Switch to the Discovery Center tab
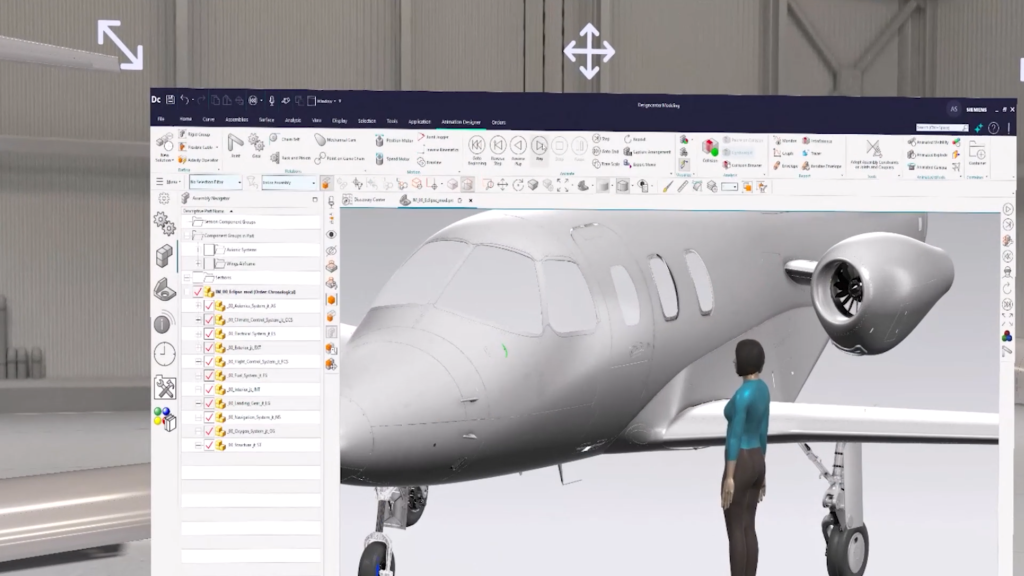Image resolution: width=1024 pixels, height=576 pixels. coord(368,200)
